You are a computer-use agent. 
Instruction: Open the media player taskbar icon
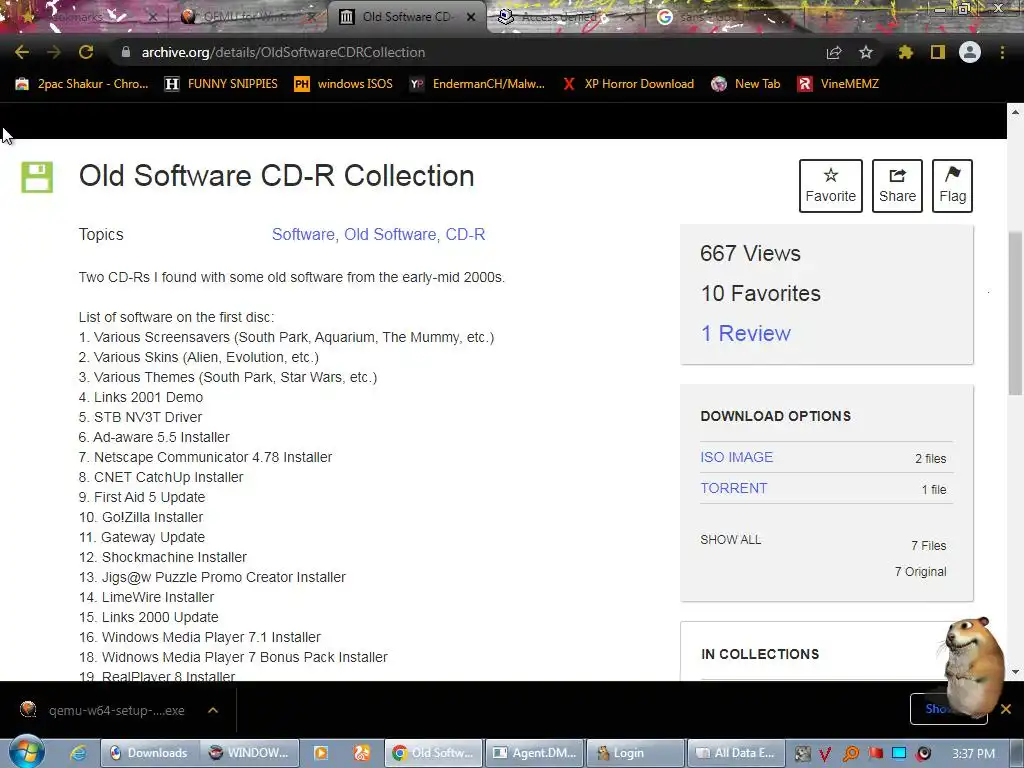tap(321, 753)
